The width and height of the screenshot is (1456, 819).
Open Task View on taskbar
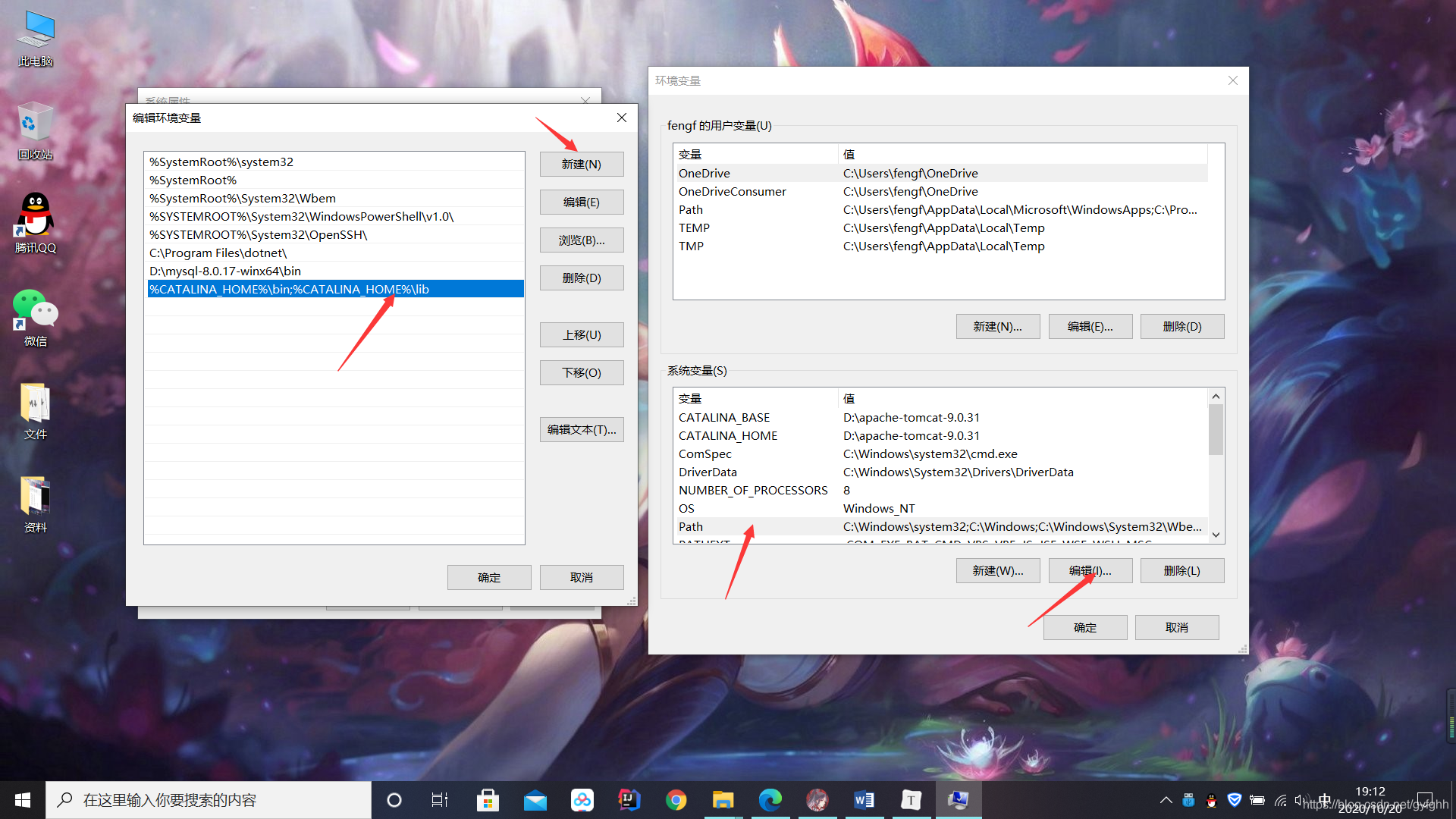[x=440, y=800]
